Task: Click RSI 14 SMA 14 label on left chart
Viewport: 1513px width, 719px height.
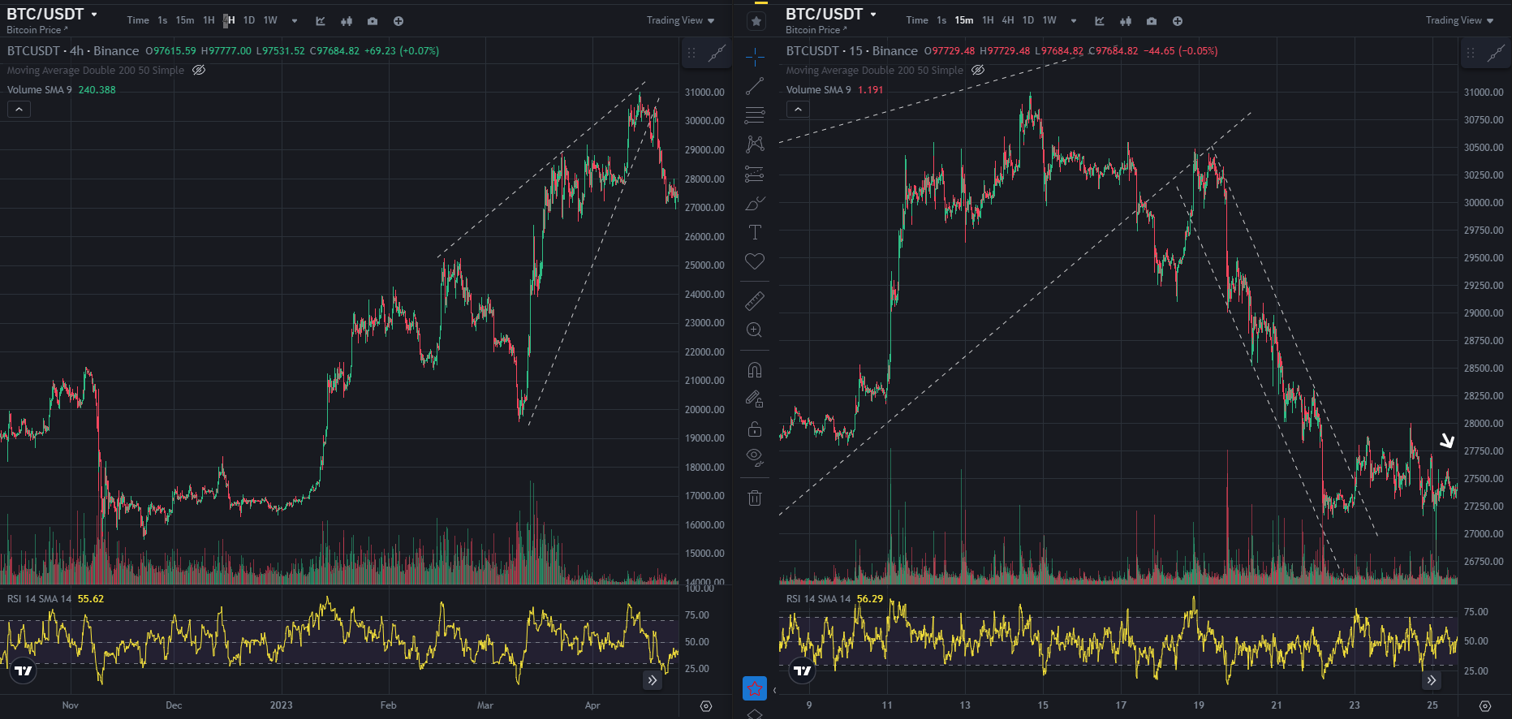Action: click(39, 598)
